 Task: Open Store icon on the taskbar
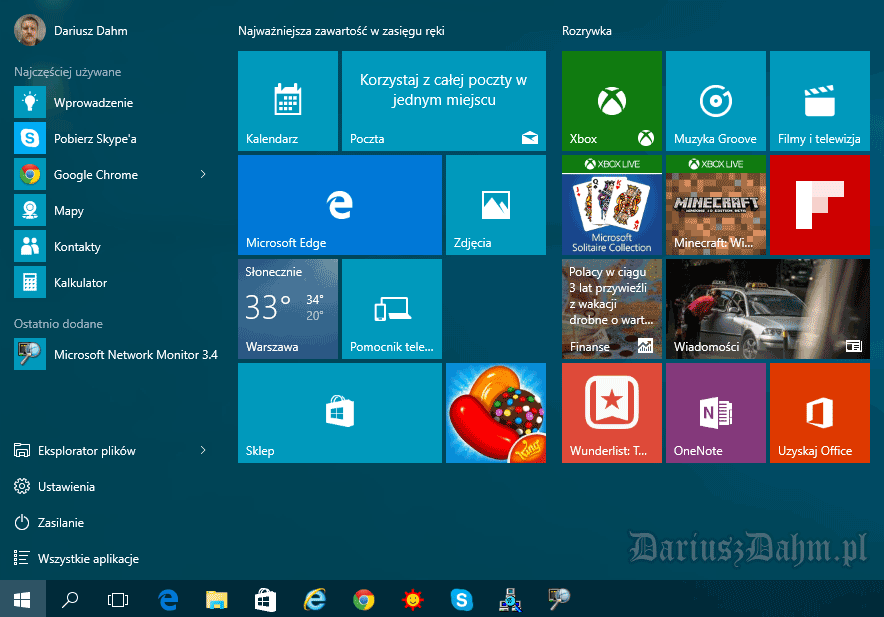pos(266,600)
